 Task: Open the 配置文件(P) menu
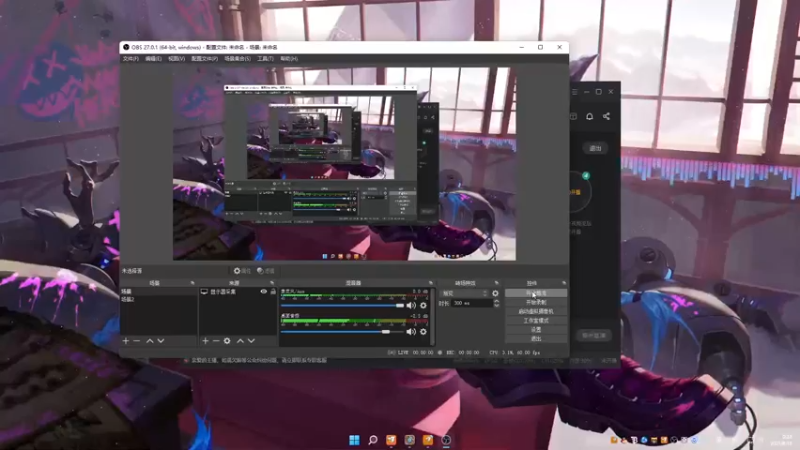204,59
